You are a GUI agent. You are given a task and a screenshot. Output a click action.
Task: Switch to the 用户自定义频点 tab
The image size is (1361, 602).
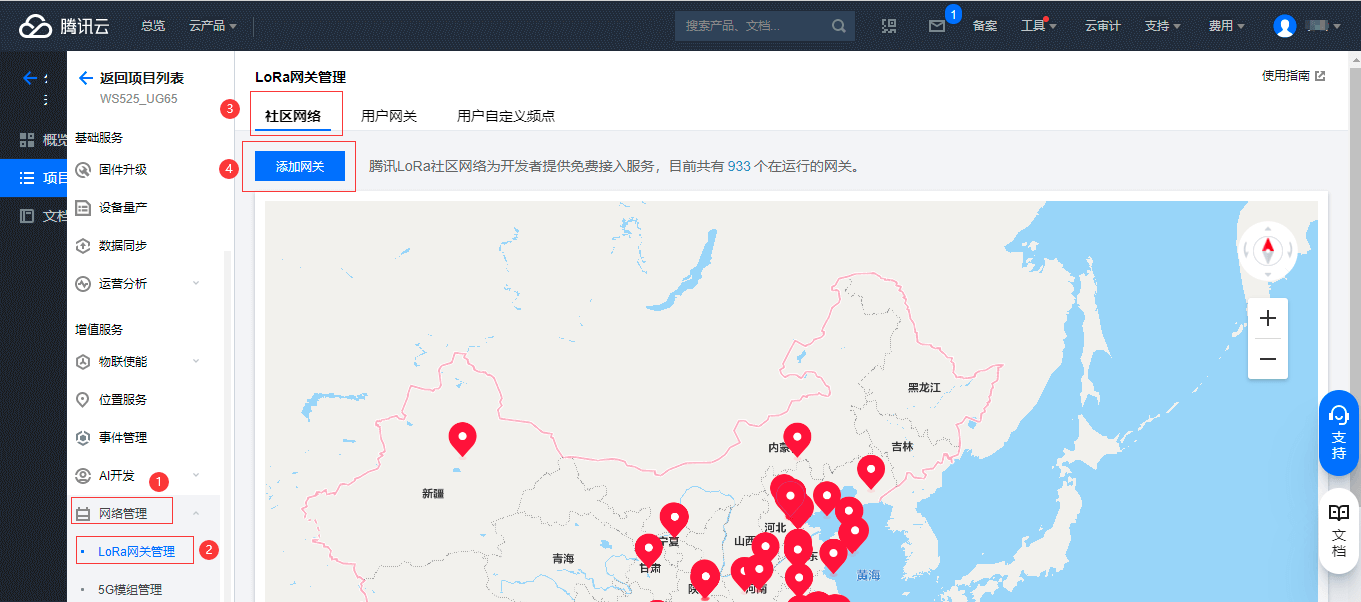(x=506, y=116)
